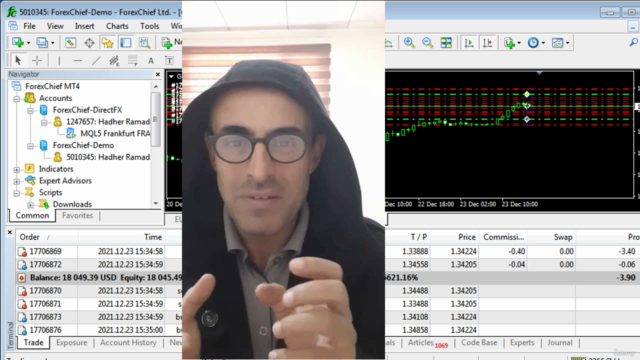Click the Navigator scroll down arrow
Screen dimensions: 640x360
pyautogui.click(x=156, y=203)
